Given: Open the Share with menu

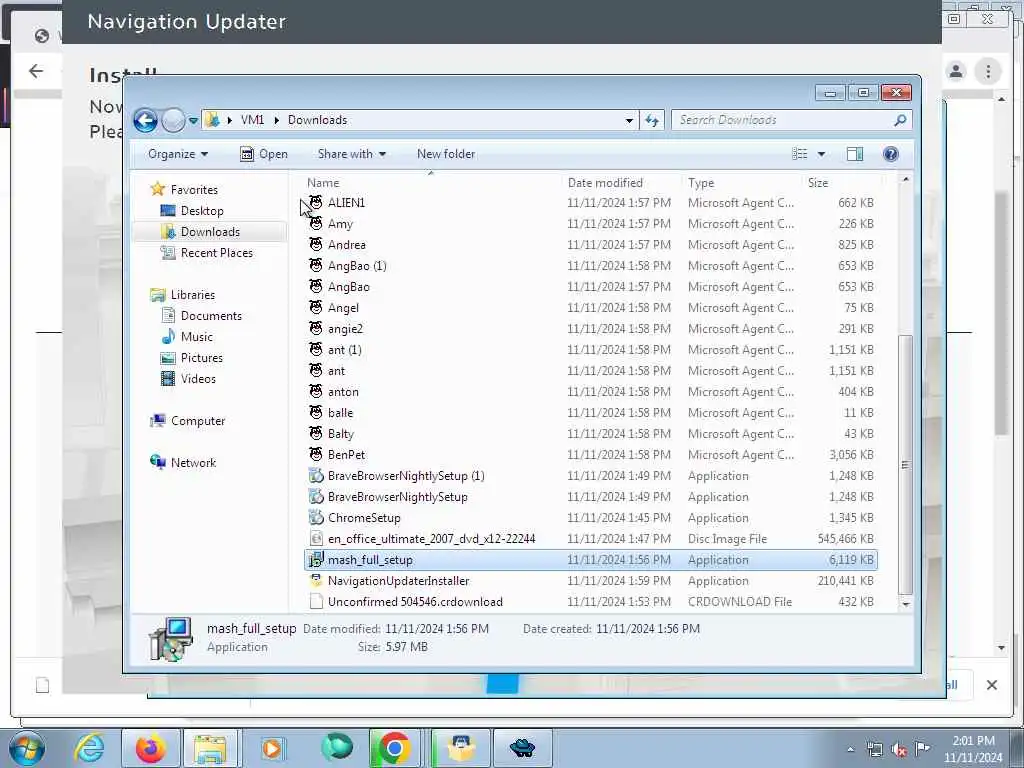Looking at the screenshot, I should point(351,154).
